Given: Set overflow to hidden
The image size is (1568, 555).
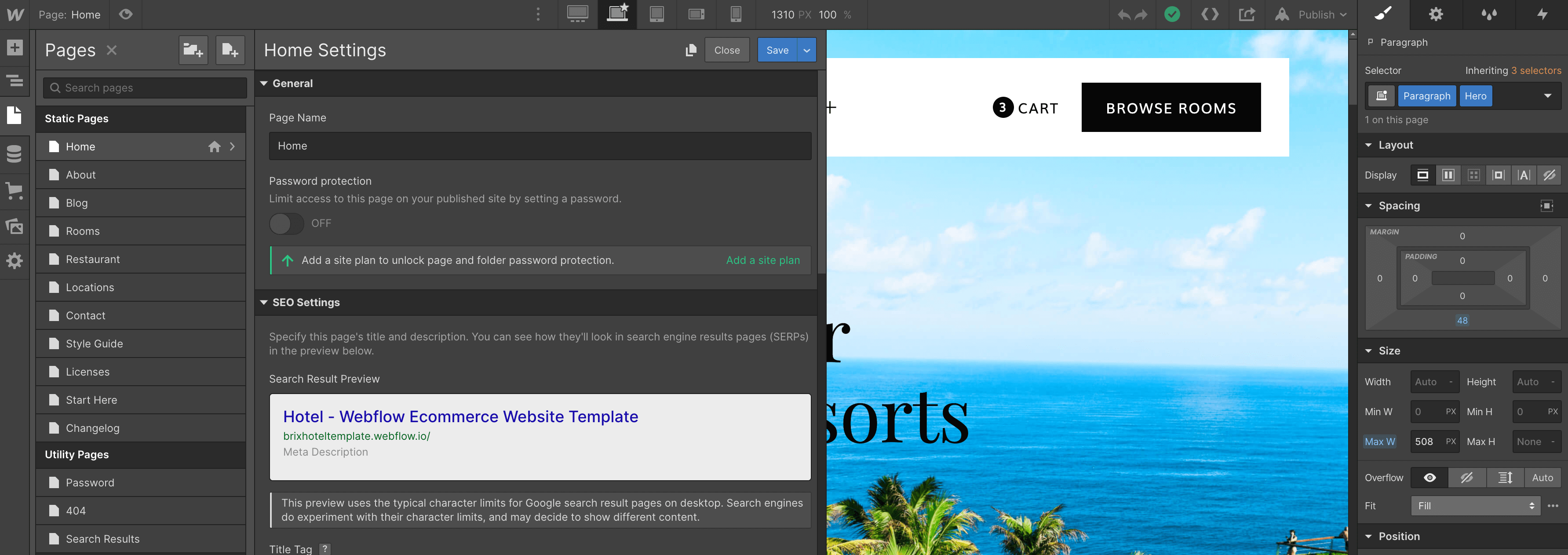Looking at the screenshot, I should [1467, 478].
